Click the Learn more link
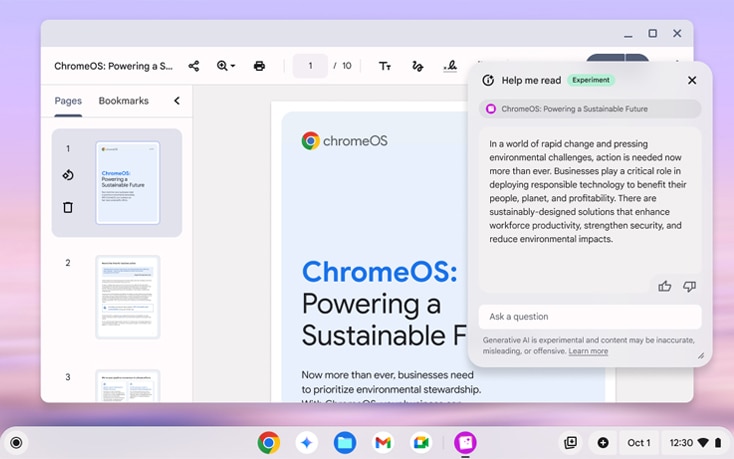734x459 pixels. (x=588, y=351)
